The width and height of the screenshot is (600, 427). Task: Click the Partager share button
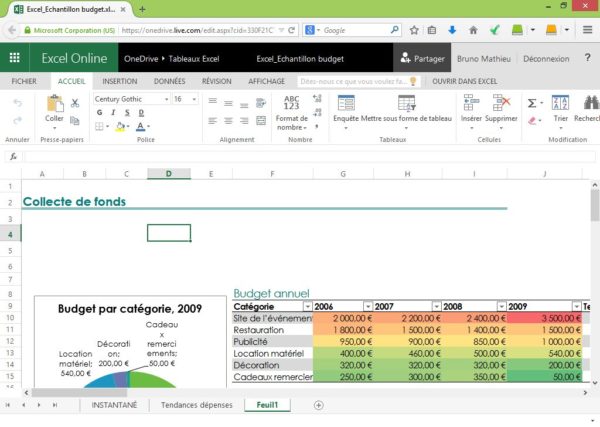tap(422, 59)
